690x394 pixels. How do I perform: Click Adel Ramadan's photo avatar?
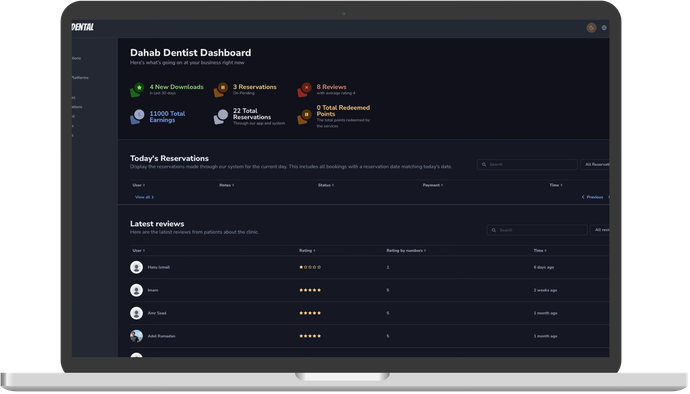pos(136,336)
